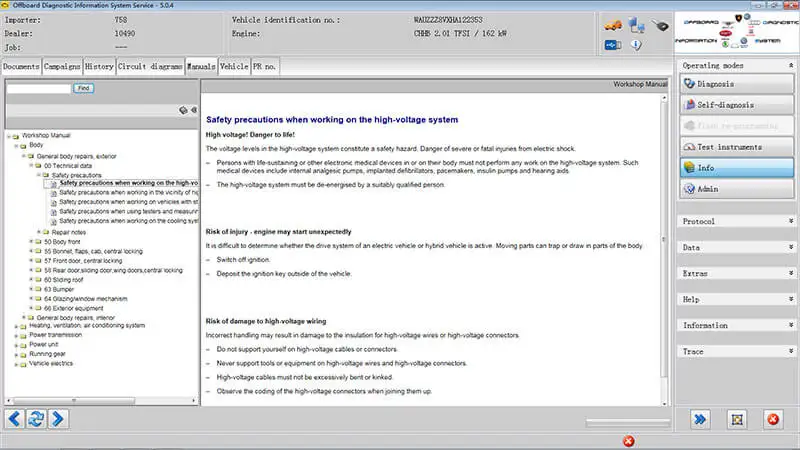Image resolution: width=800 pixels, height=450 pixels.
Task: Click the round info icon in header
Action: point(636,45)
